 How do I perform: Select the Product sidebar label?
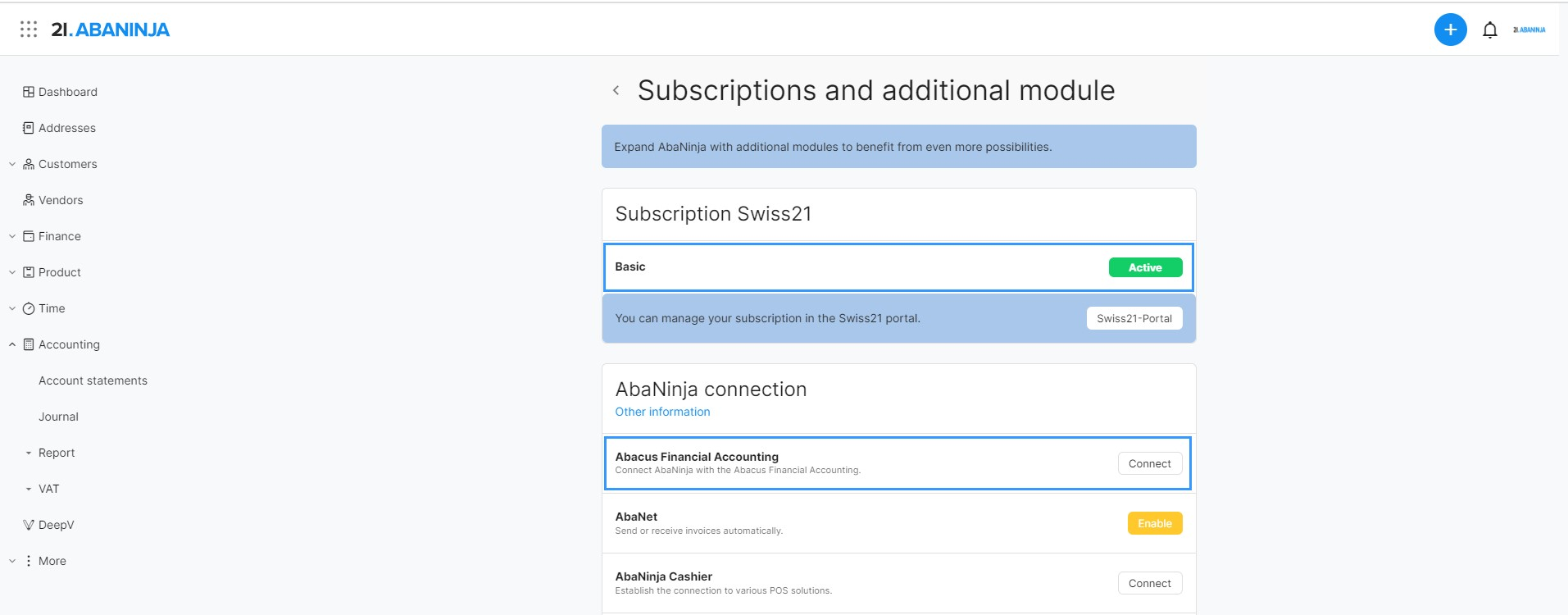pyautogui.click(x=60, y=272)
